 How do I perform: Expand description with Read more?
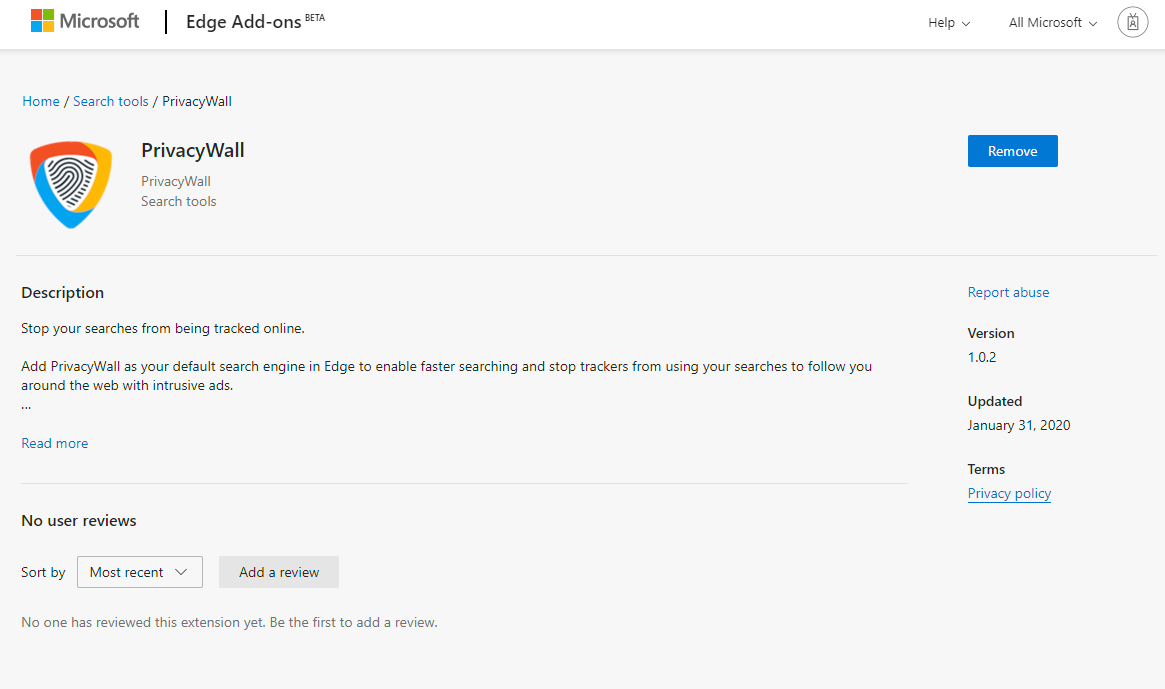tap(55, 443)
